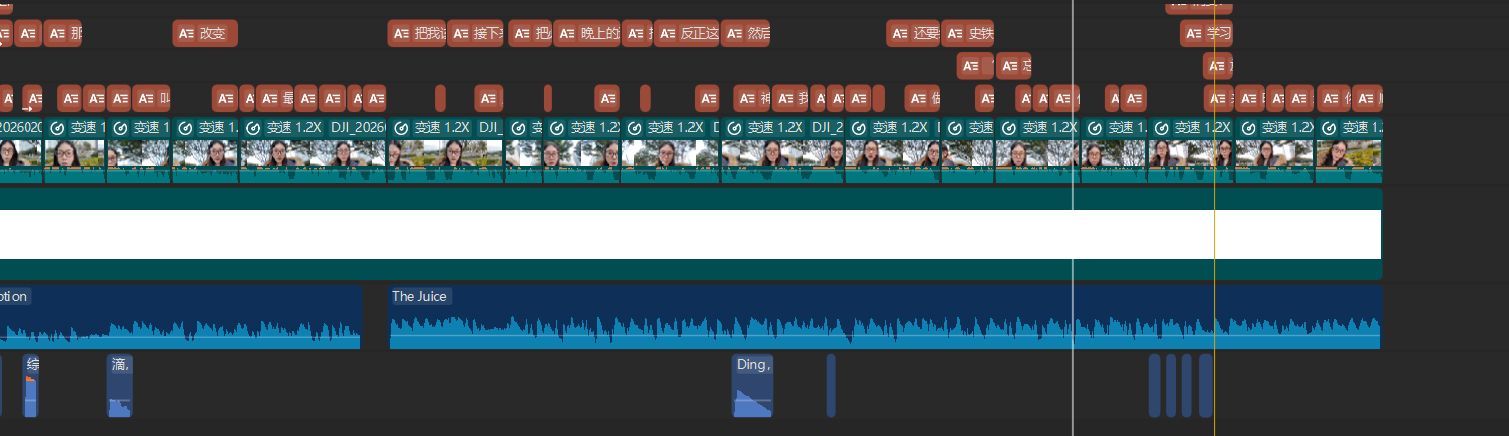Select the '史铁' caption clip
This screenshot has height=436, width=1509.
(967, 33)
